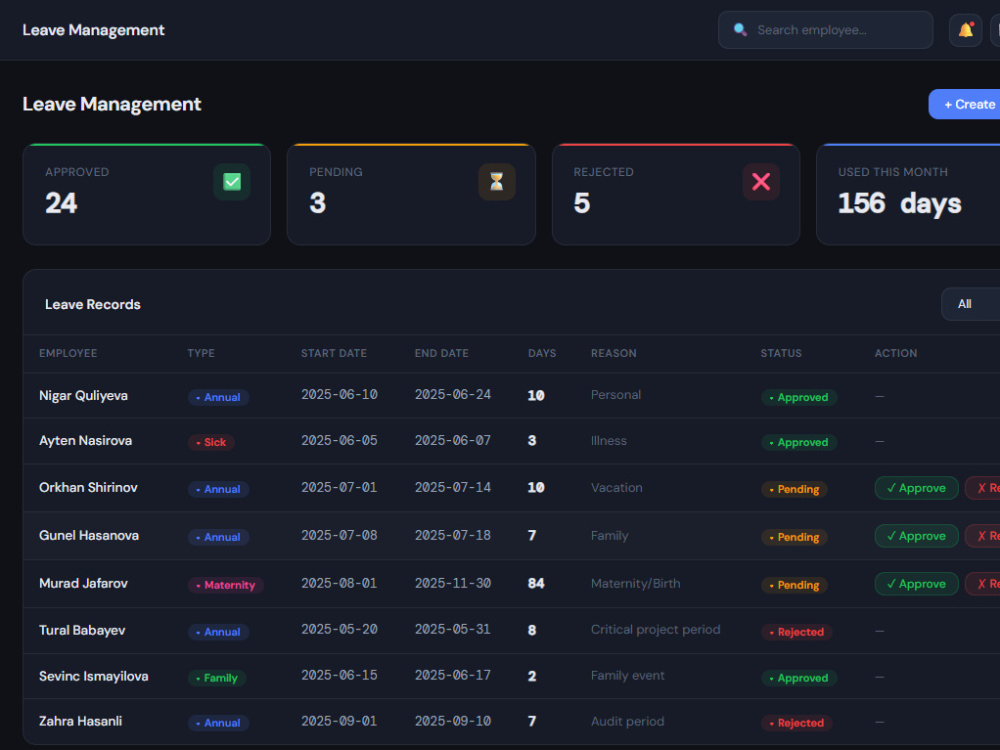Click Pending status for Orkhan Shirinov
The image size is (1000, 750).
click(x=795, y=489)
